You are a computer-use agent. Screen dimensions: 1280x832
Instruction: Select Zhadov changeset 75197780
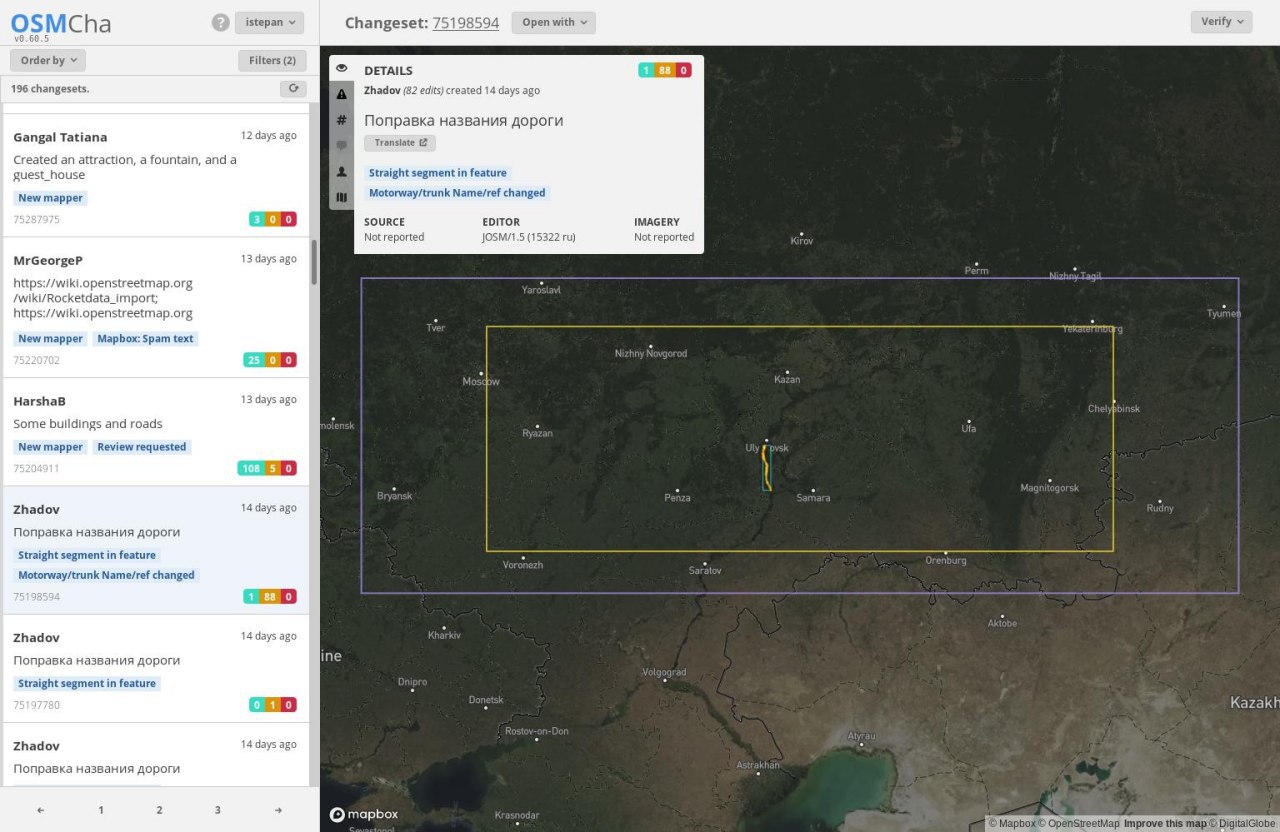[155, 669]
